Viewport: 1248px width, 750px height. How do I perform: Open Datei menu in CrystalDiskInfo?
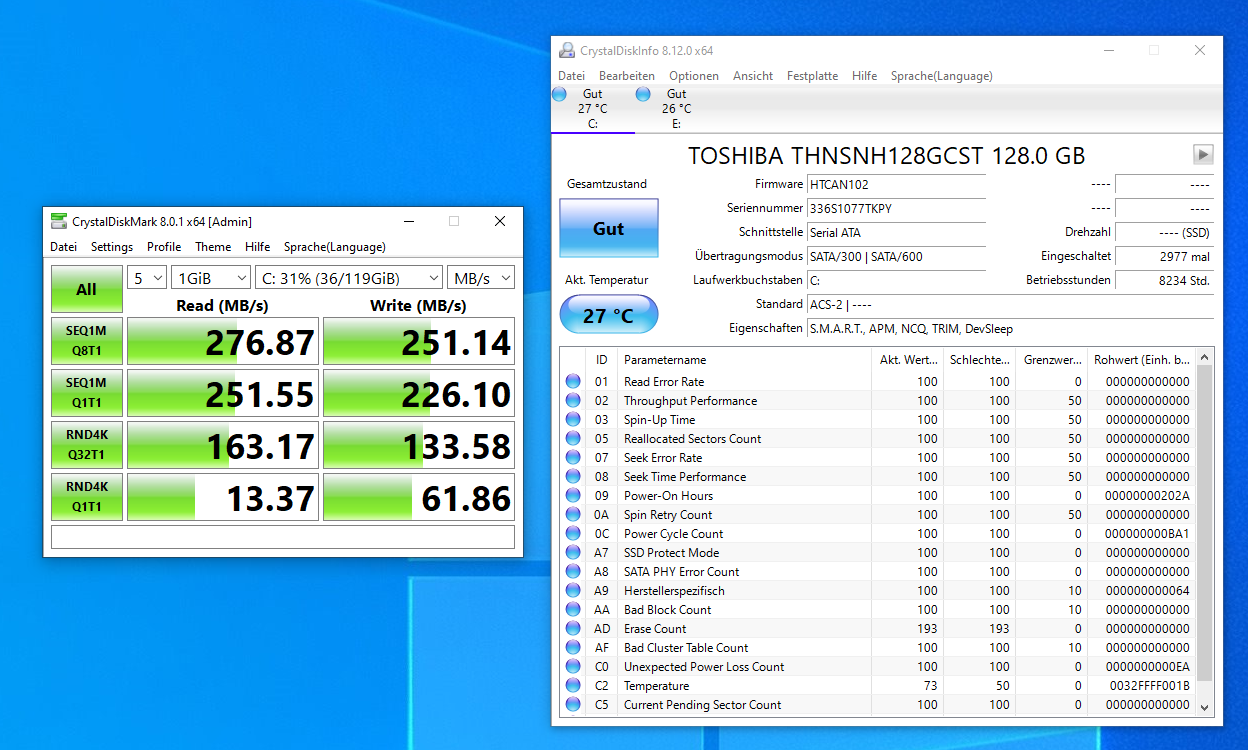(x=571, y=76)
